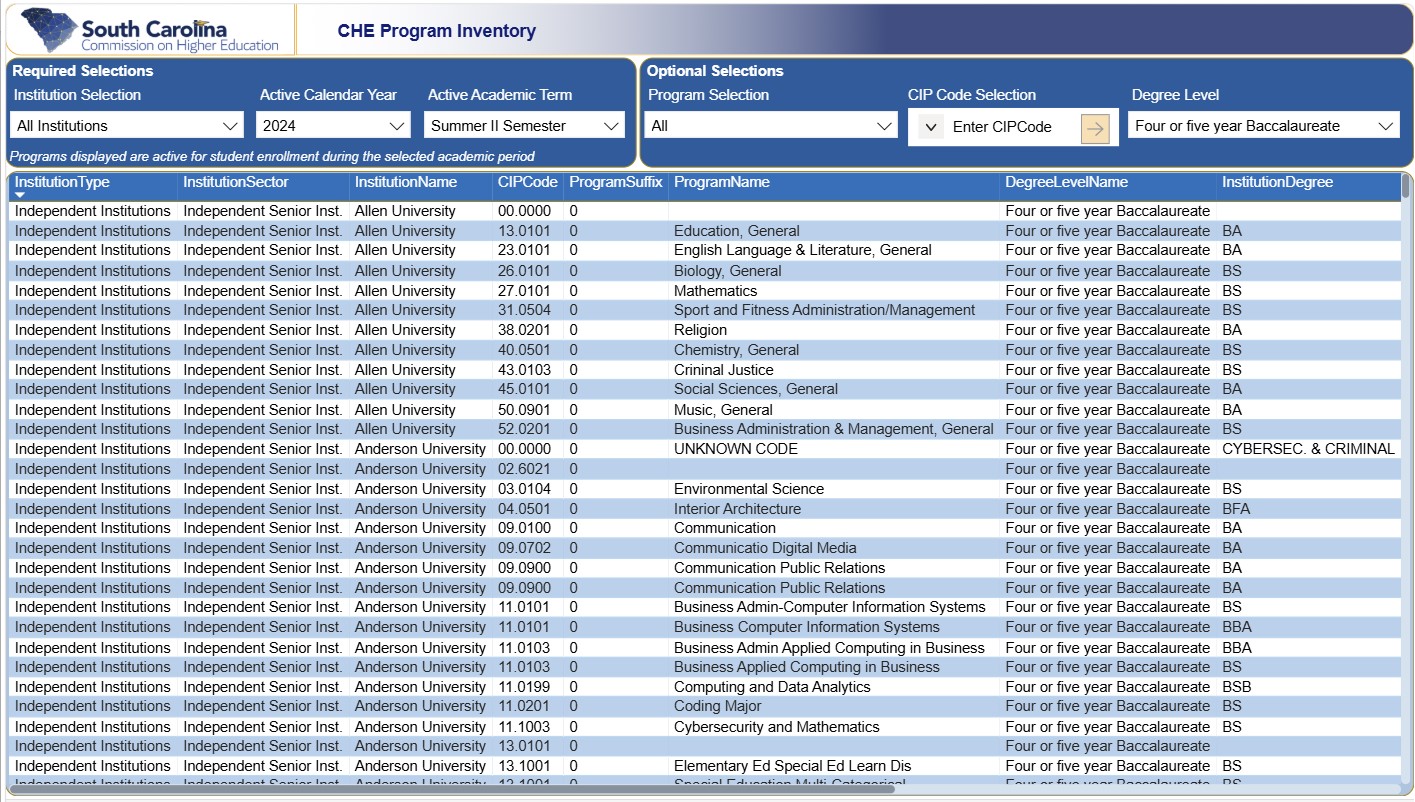The height and width of the screenshot is (802, 1415).
Task: Click the table horizontal scrollbar
Action: click(452, 789)
